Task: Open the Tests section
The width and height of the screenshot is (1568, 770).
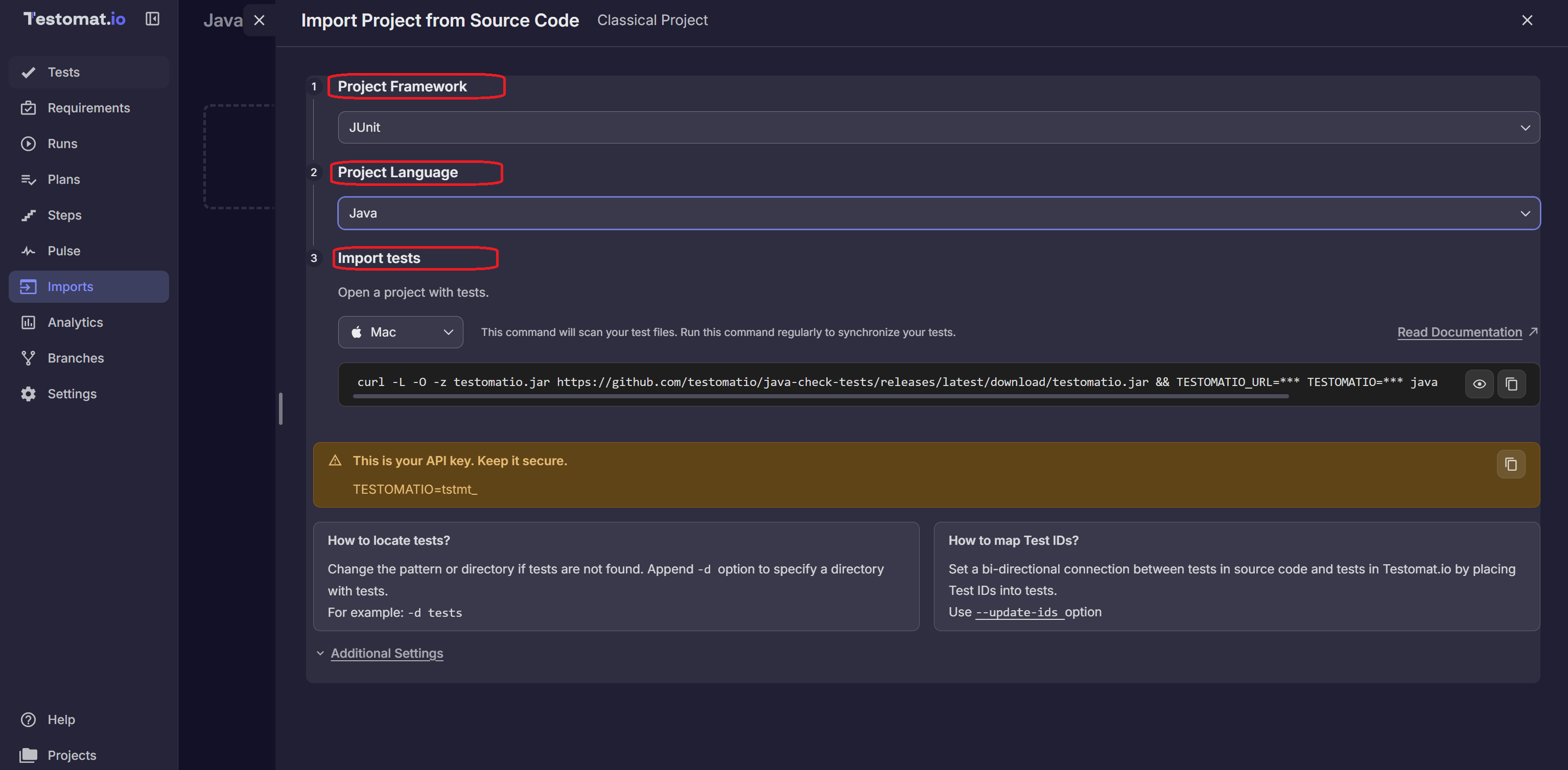Action: tap(89, 73)
